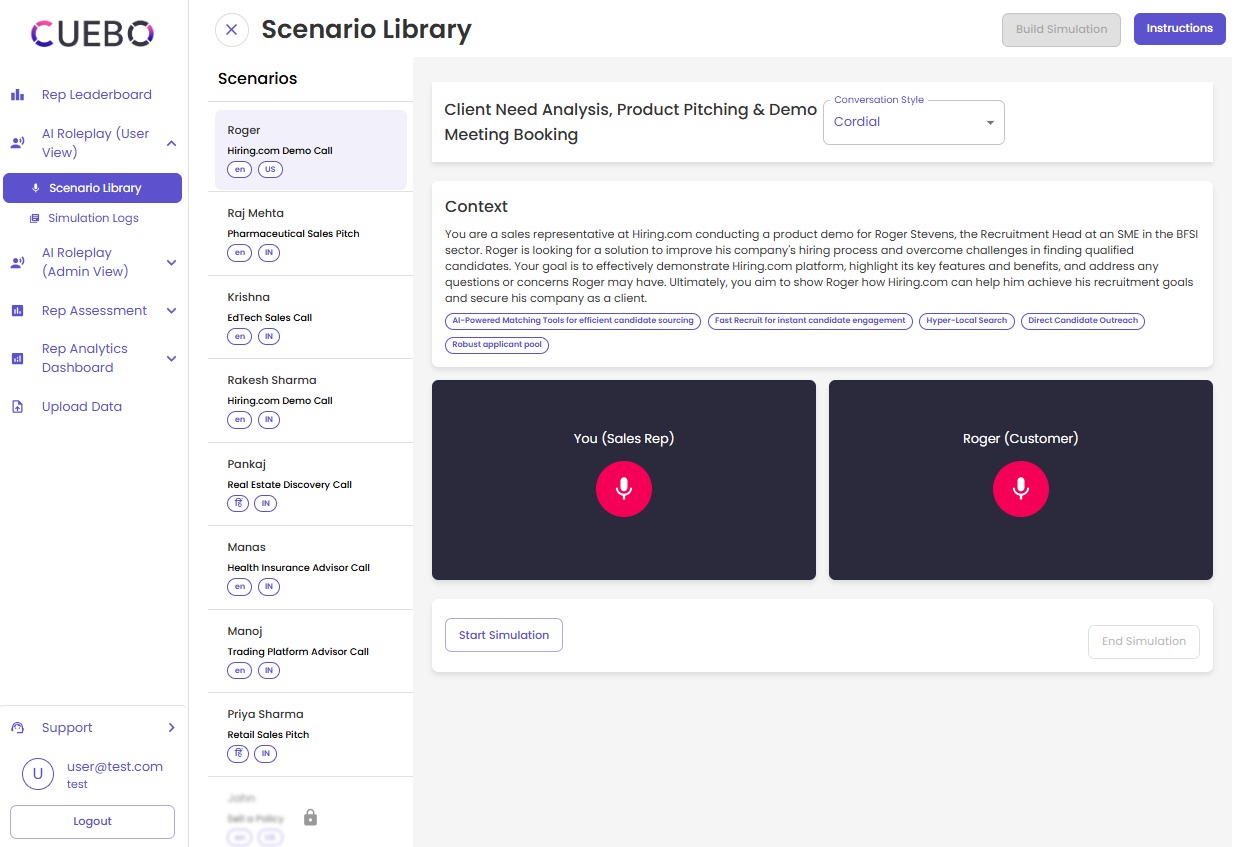Click the Simulation Logs icon

[x=35, y=218]
